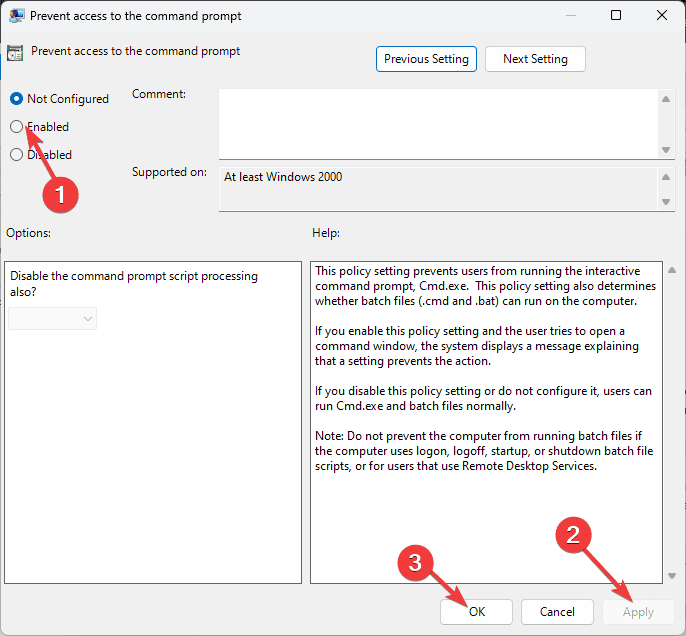Click Supported on scroll up arrow
The width and height of the screenshot is (686, 636).
tap(666, 177)
